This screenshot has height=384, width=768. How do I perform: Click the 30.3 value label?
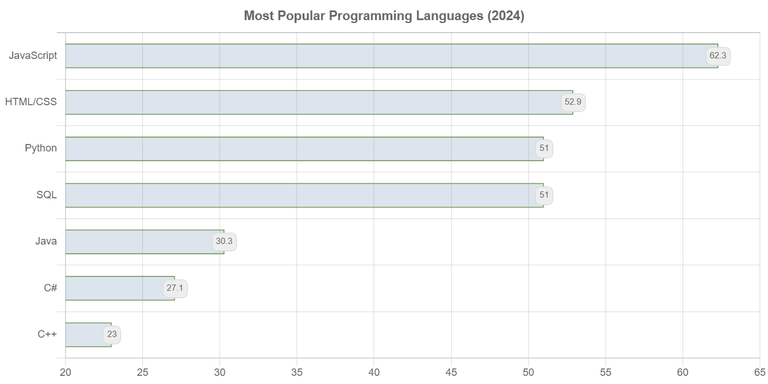point(224,241)
